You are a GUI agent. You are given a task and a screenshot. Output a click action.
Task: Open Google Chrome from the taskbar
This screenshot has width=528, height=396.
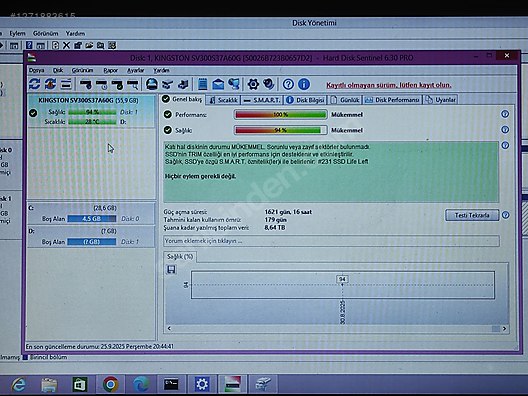(110, 384)
